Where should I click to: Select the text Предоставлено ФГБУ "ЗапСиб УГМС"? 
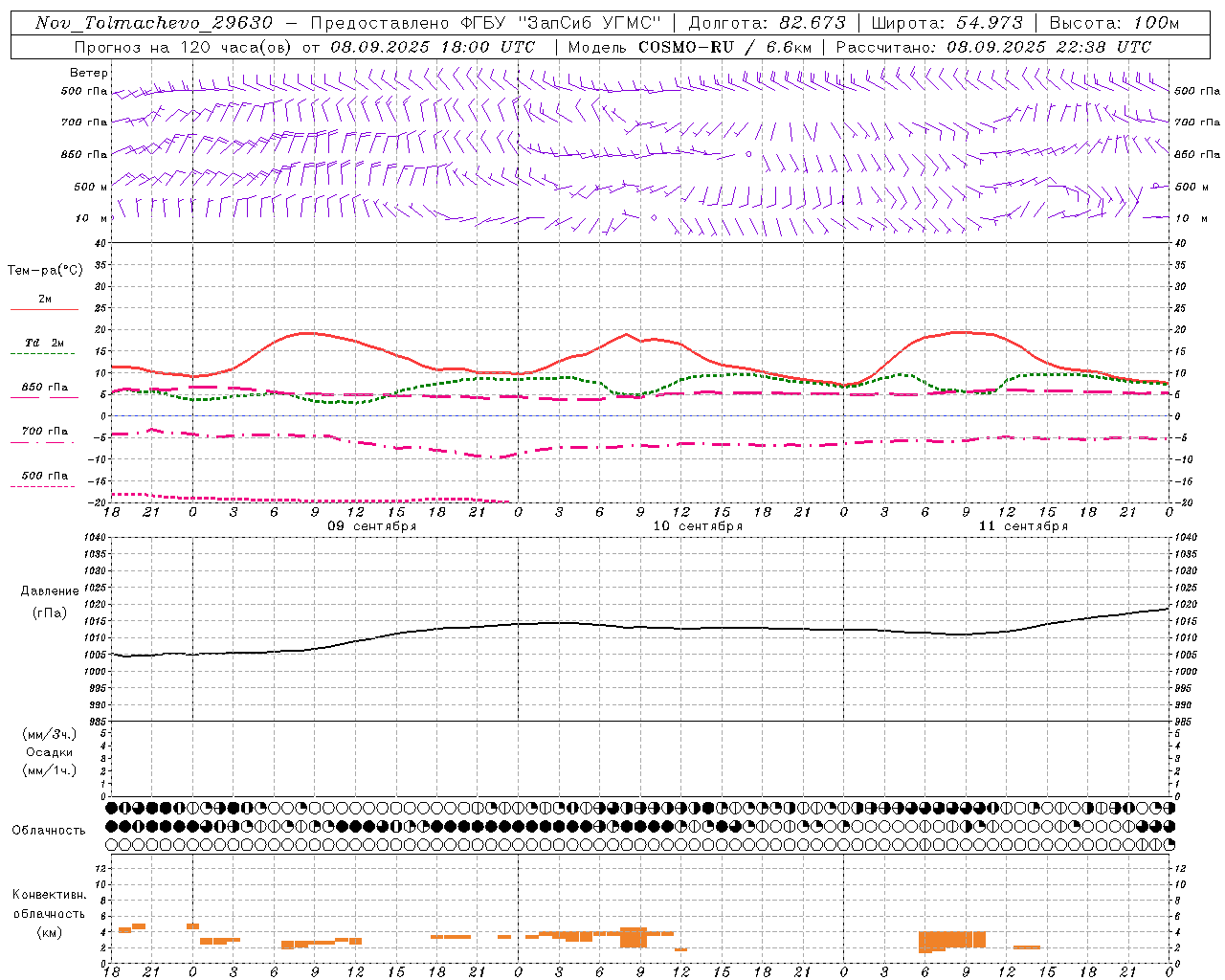pos(486,23)
